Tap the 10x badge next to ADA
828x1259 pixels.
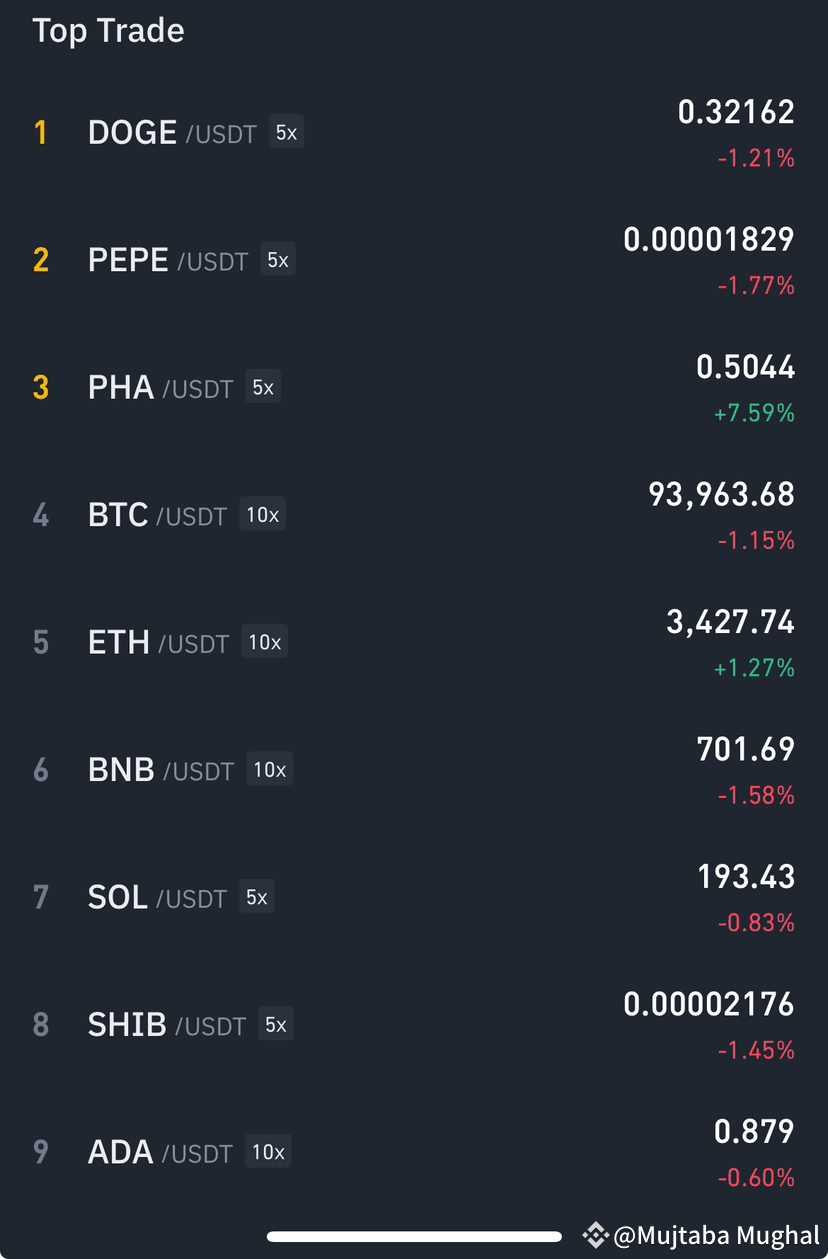[x=268, y=1152]
